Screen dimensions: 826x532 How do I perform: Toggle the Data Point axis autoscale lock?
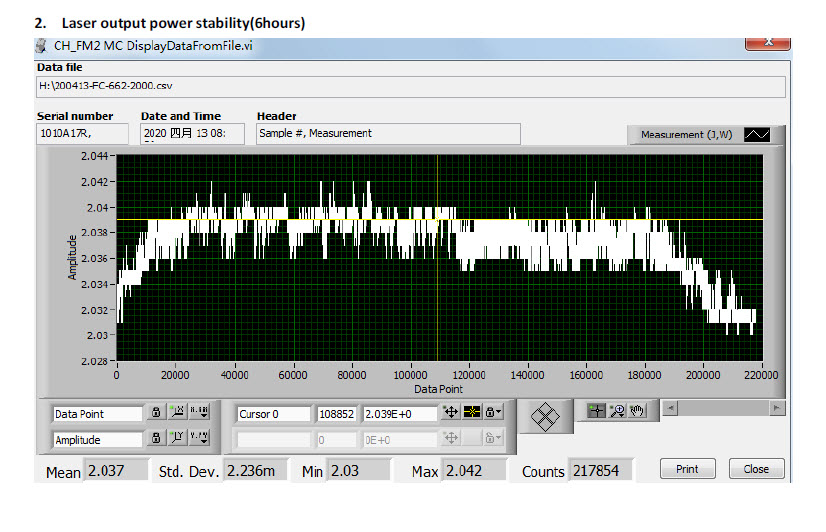156,413
